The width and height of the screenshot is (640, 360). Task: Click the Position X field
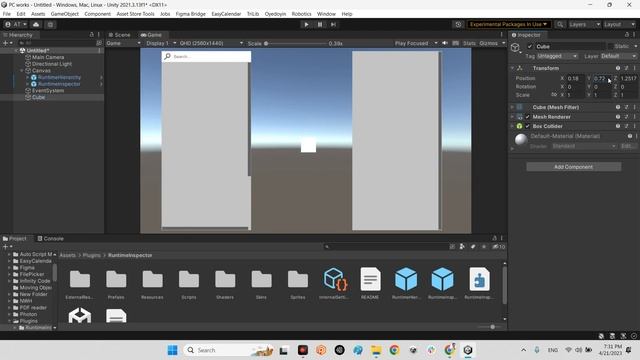click(576, 78)
